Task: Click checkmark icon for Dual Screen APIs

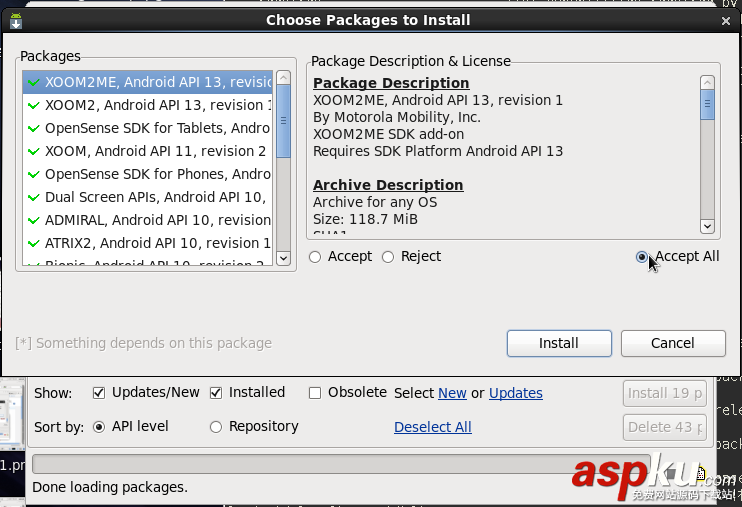Action: (x=34, y=197)
